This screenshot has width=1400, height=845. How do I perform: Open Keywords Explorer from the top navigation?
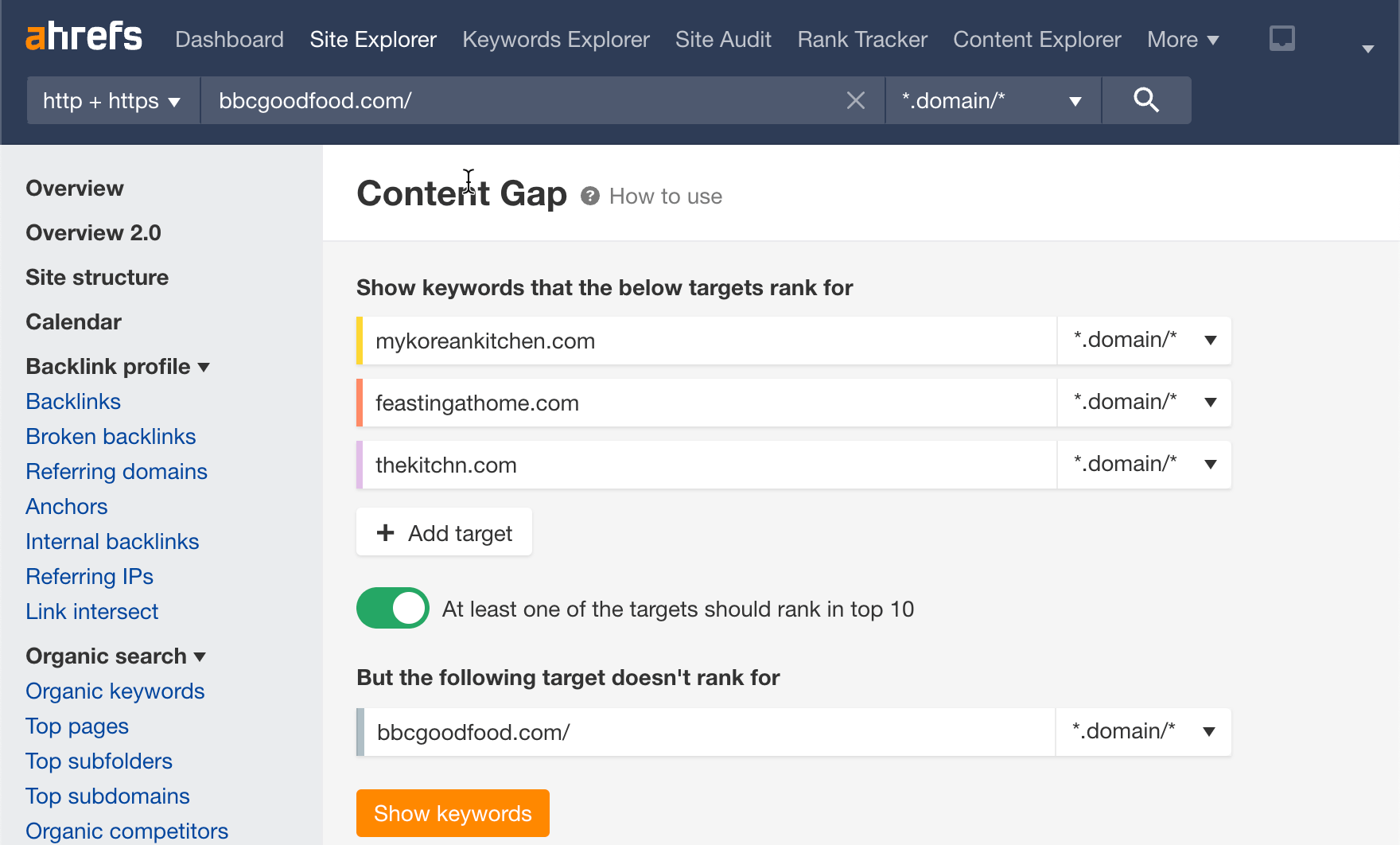pos(555,39)
